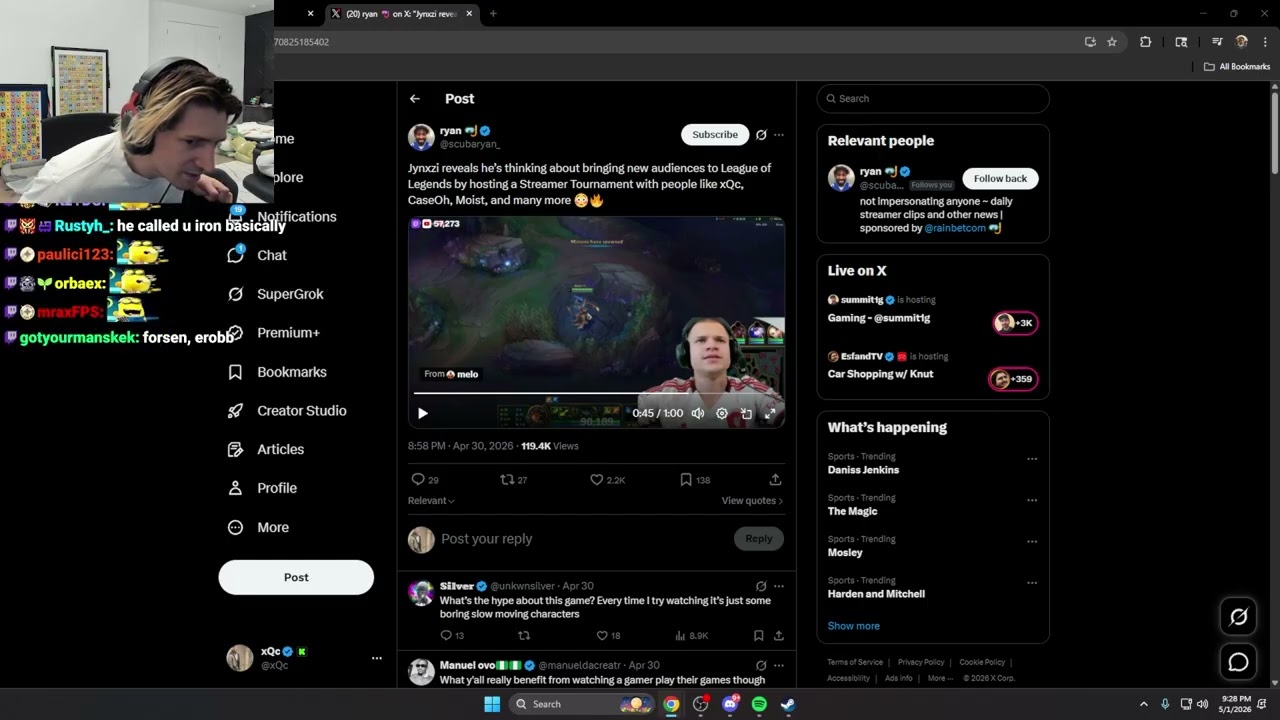Repost Silver's reply
This screenshot has width=1280, height=720.
click(523, 635)
